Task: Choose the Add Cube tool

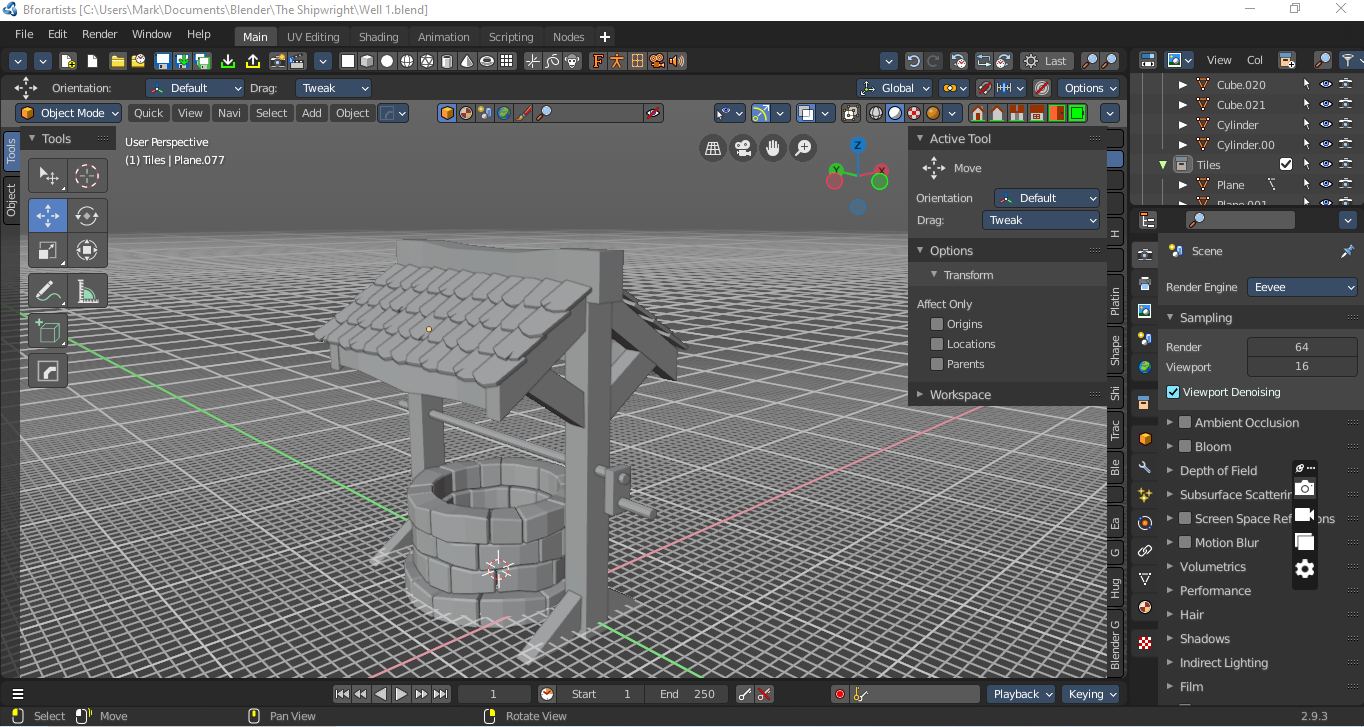Action: click(x=48, y=331)
